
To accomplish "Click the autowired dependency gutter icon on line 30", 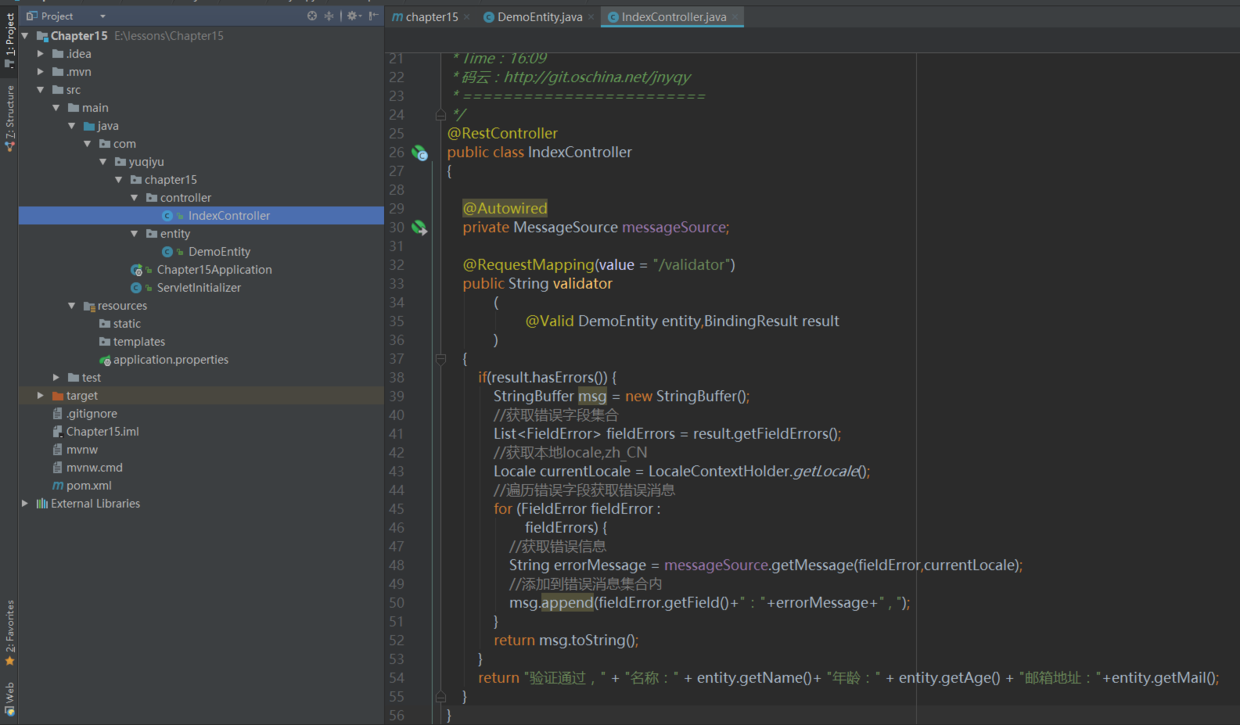I will [x=420, y=228].
